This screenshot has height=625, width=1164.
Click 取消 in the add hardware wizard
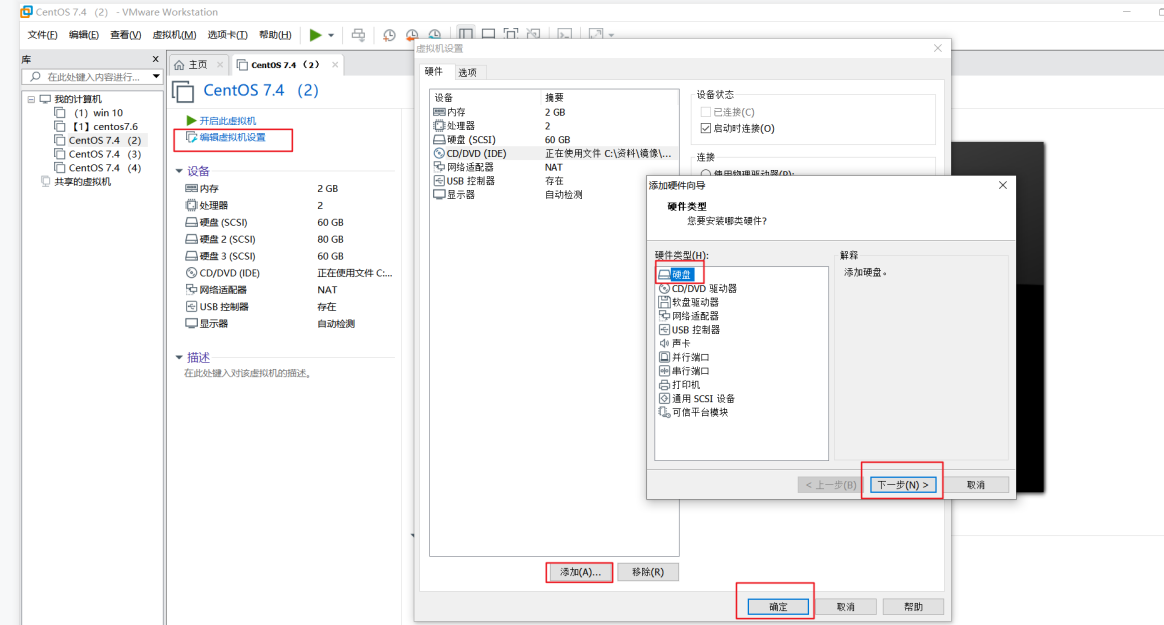tap(975, 485)
